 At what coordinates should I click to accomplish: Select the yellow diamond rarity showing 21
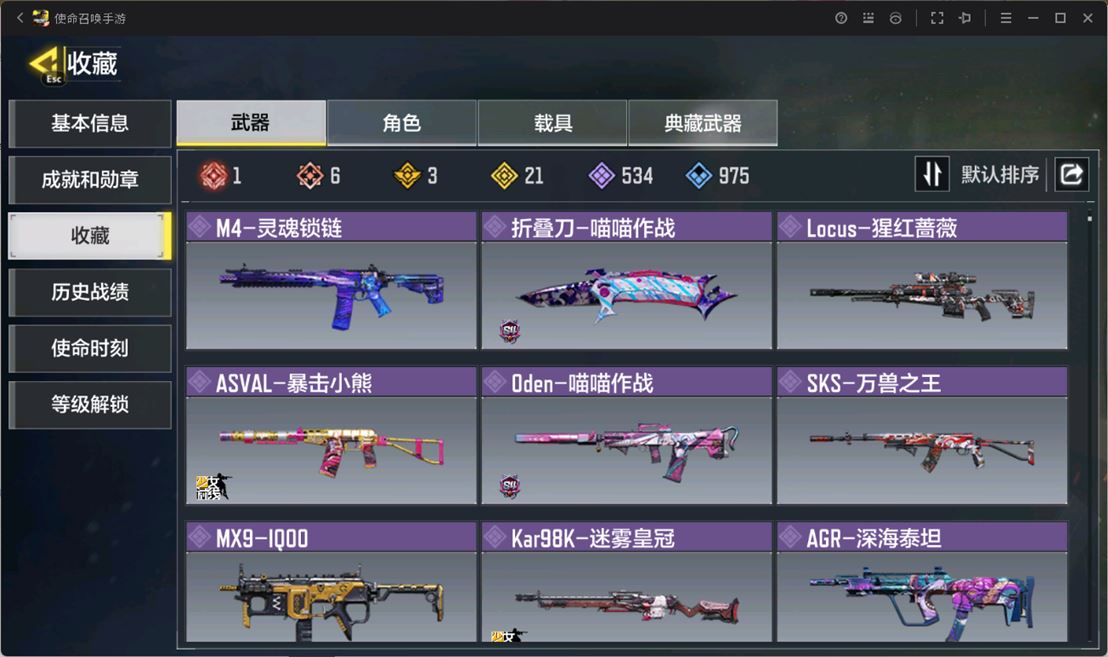[504, 175]
